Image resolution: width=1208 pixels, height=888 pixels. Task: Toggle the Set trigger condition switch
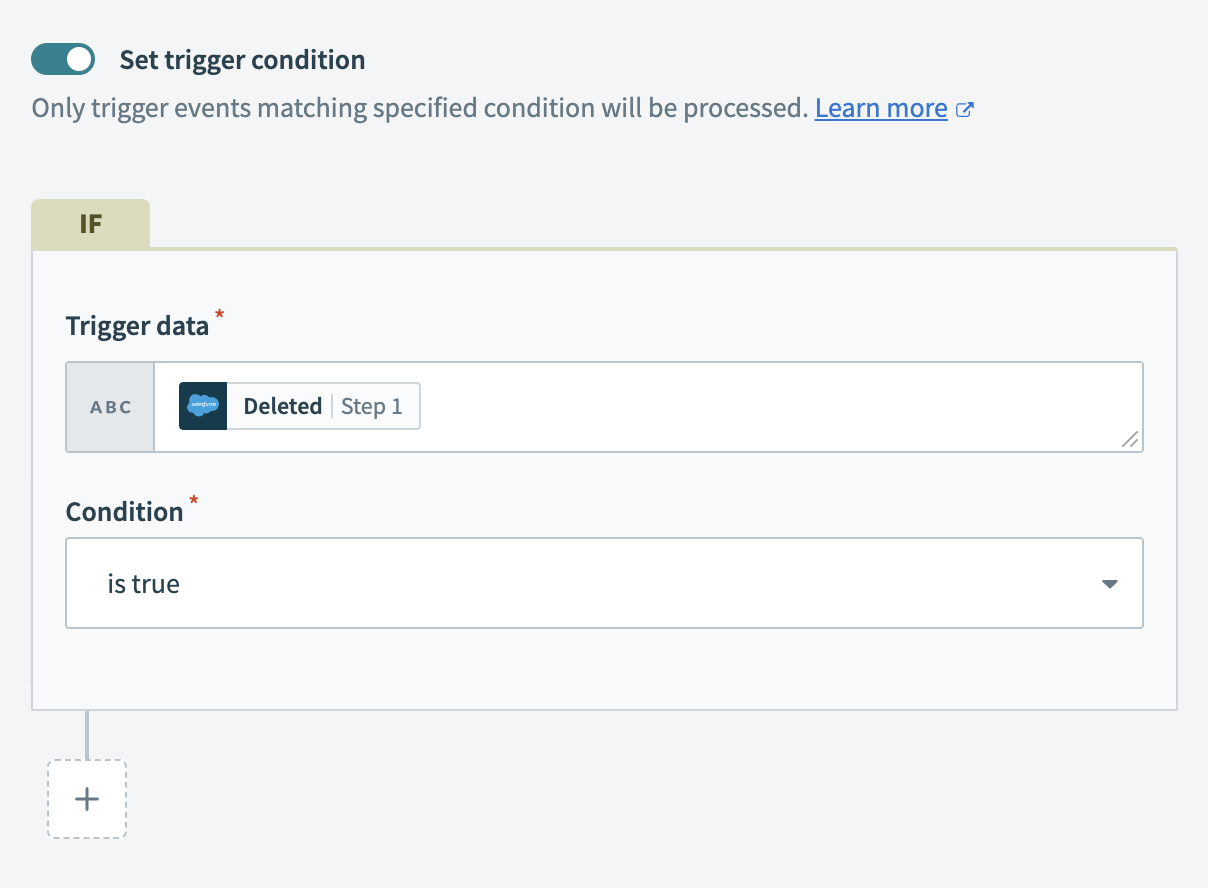(x=63, y=60)
